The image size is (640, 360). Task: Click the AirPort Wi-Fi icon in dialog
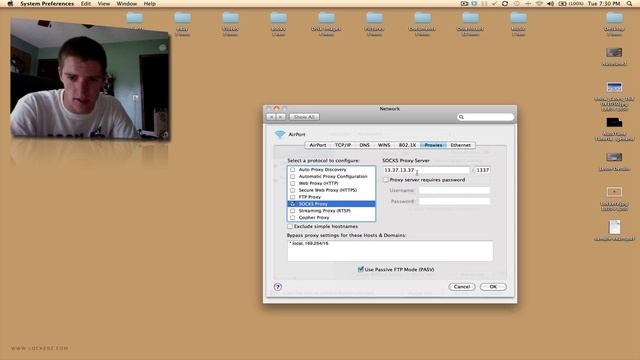280,134
